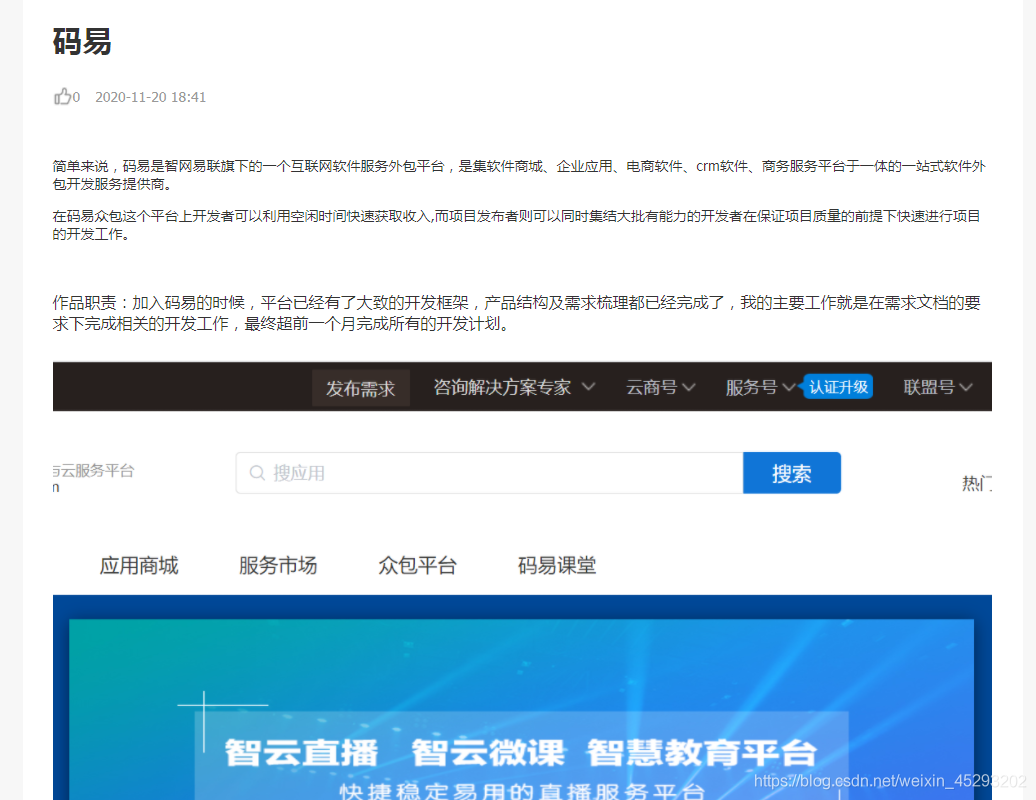Switch to the 码易课堂 tab
Viewport: 1036px width, 800px height.
[557, 565]
